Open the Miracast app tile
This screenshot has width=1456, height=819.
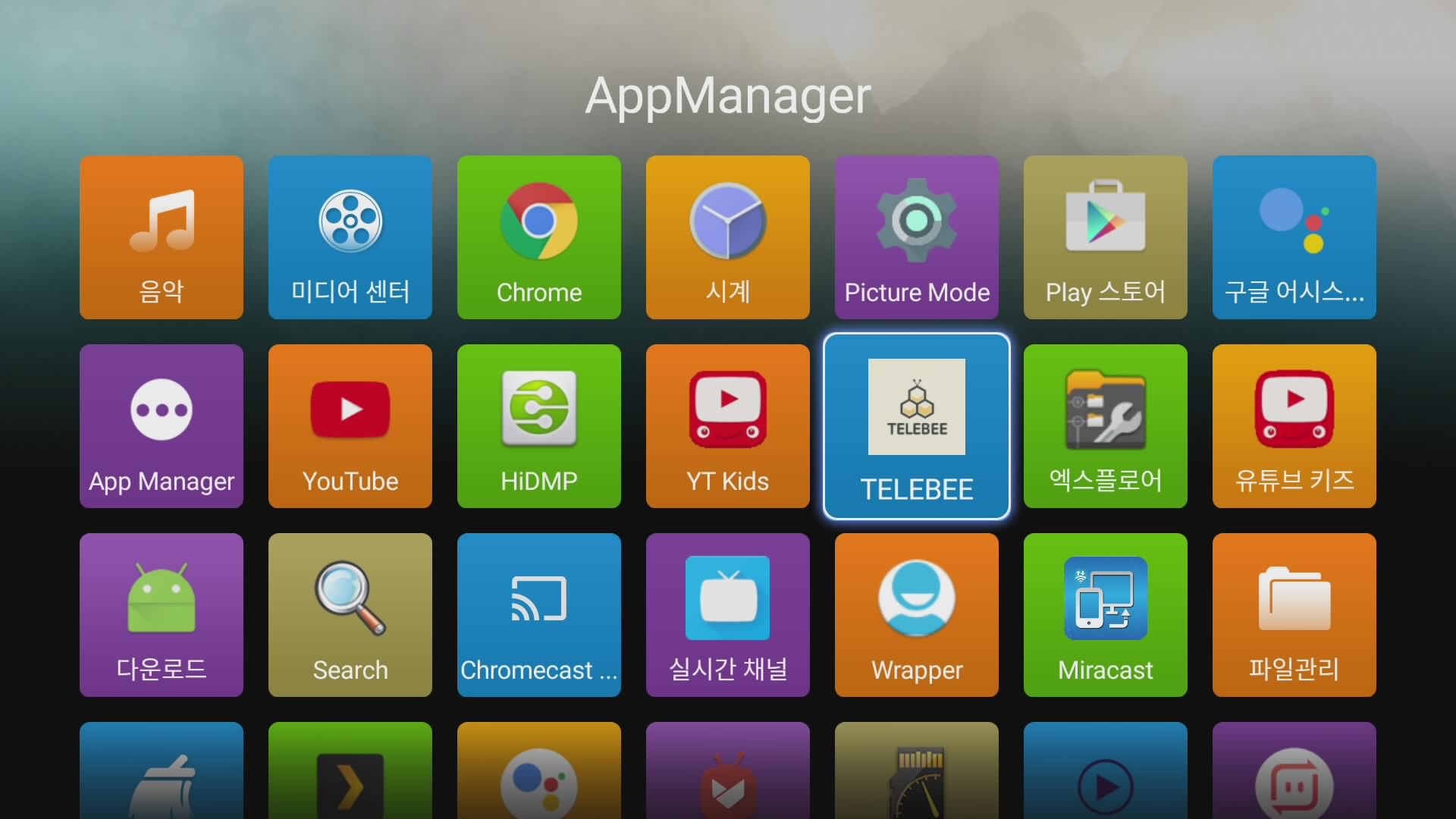point(1106,615)
